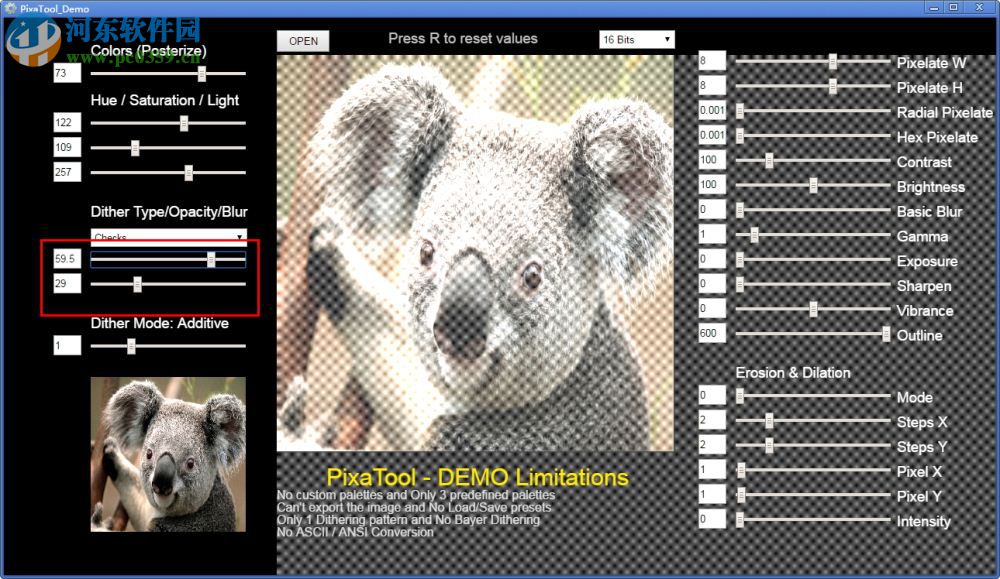Adjust the dither blur slider showing 29

tap(135, 284)
